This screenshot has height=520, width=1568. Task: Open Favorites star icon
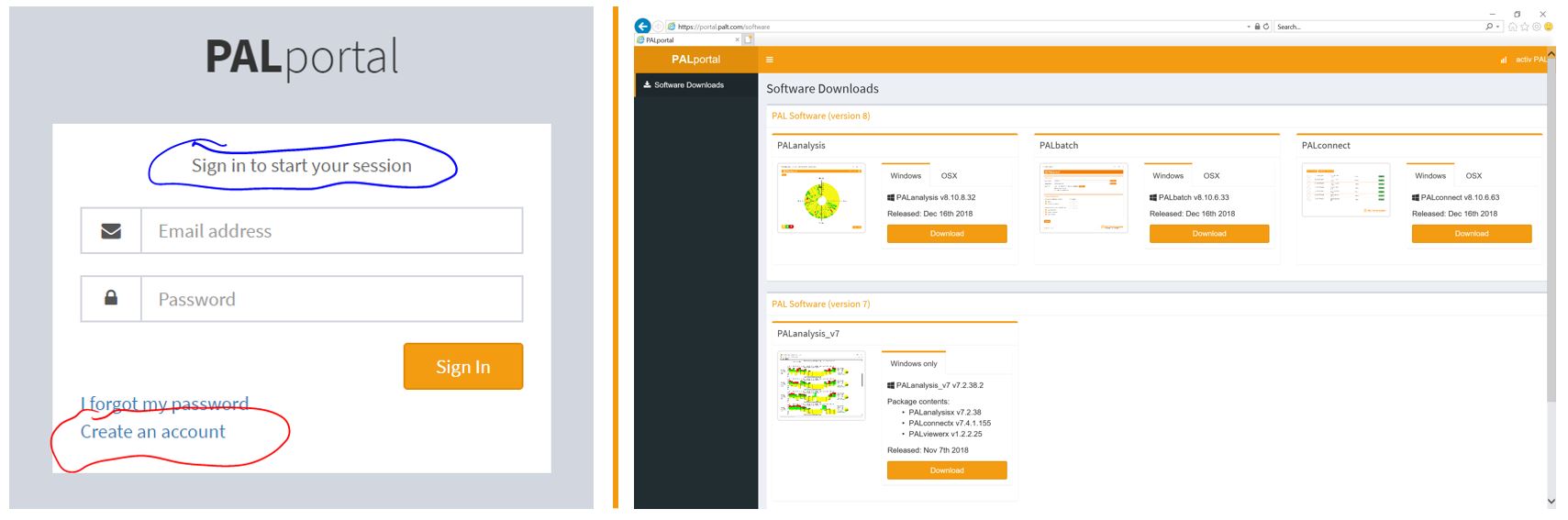1525,27
